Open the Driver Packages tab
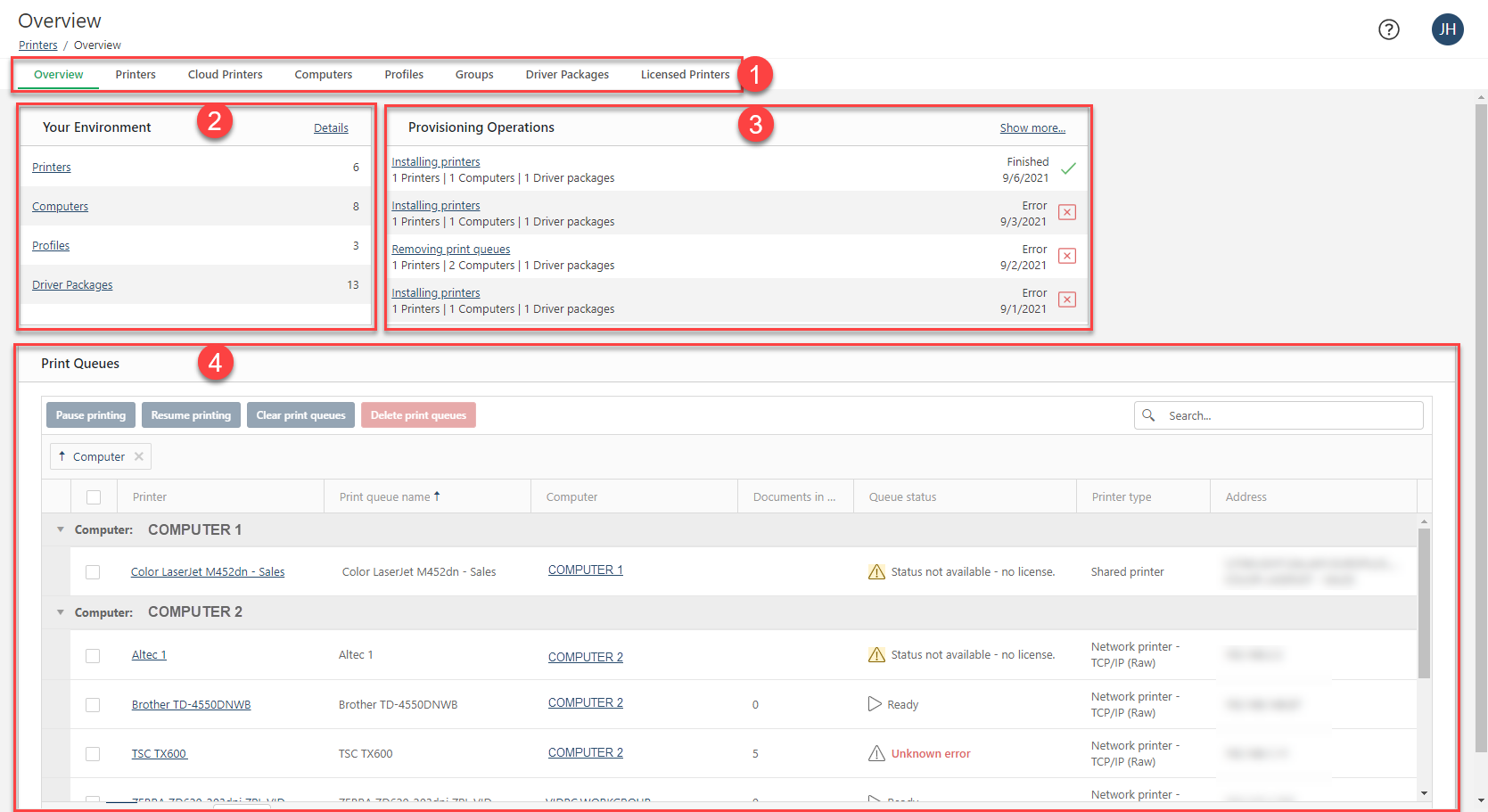1488x812 pixels. [x=567, y=75]
